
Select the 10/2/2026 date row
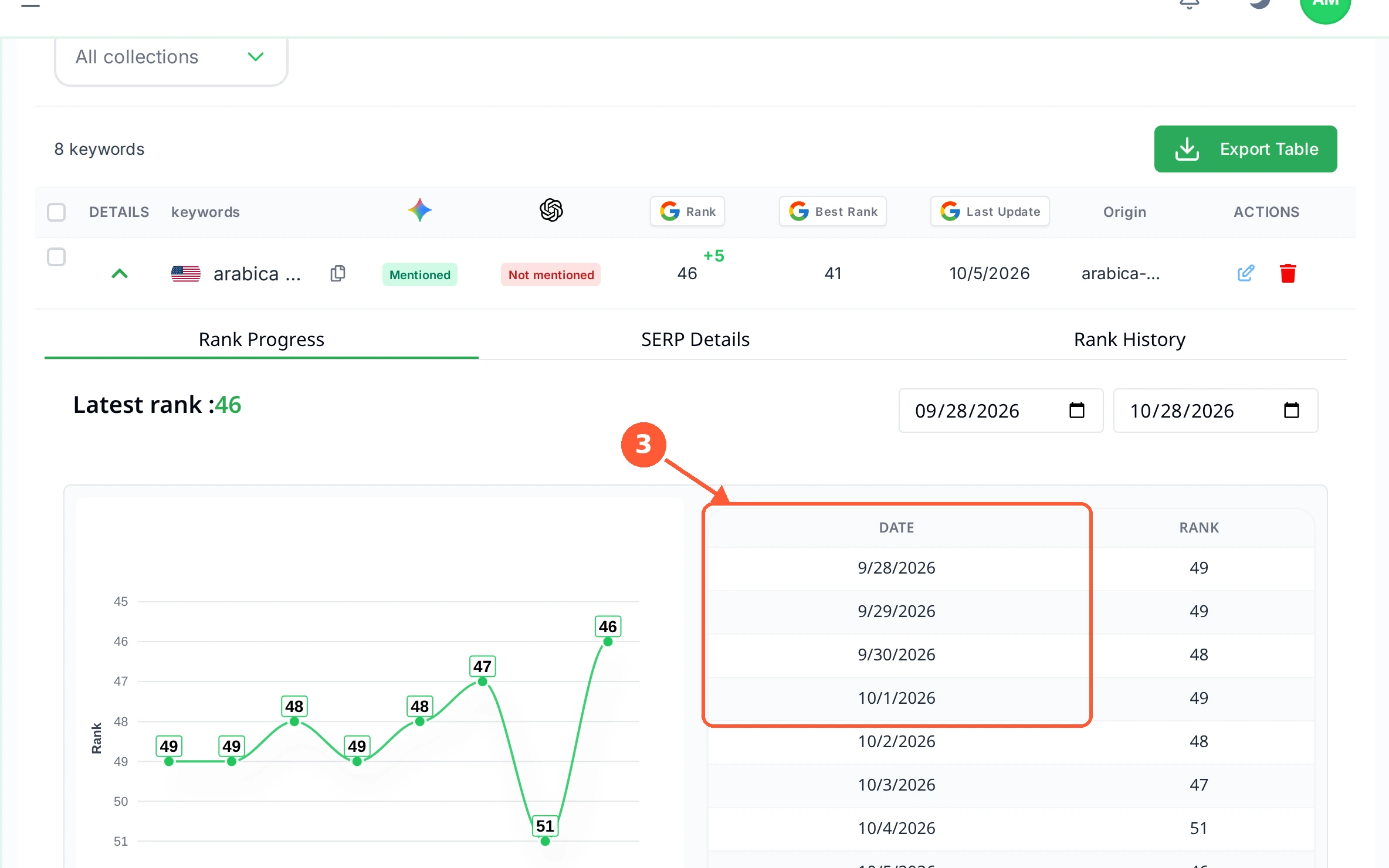click(1011, 741)
